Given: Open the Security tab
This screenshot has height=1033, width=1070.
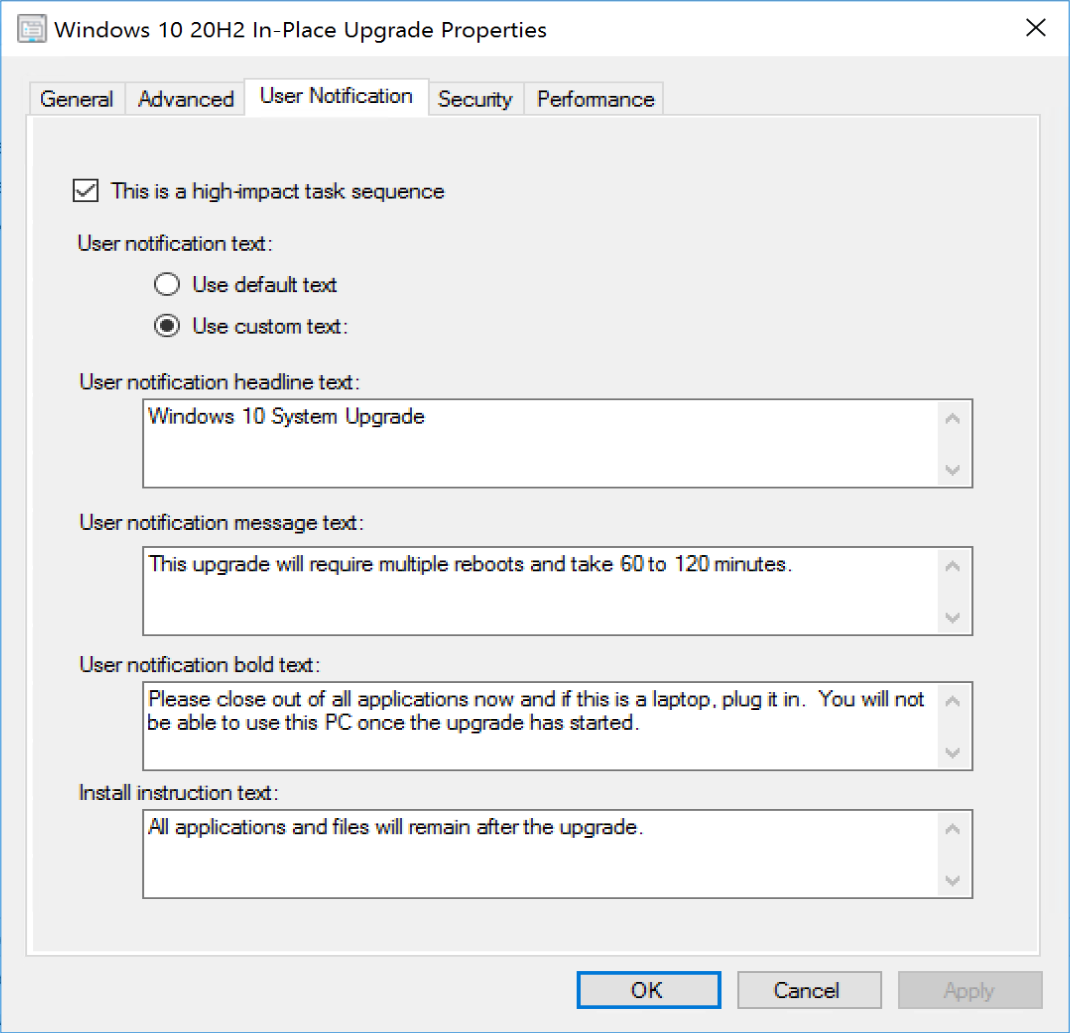Looking at the screenshot, I should coord(475,98).
